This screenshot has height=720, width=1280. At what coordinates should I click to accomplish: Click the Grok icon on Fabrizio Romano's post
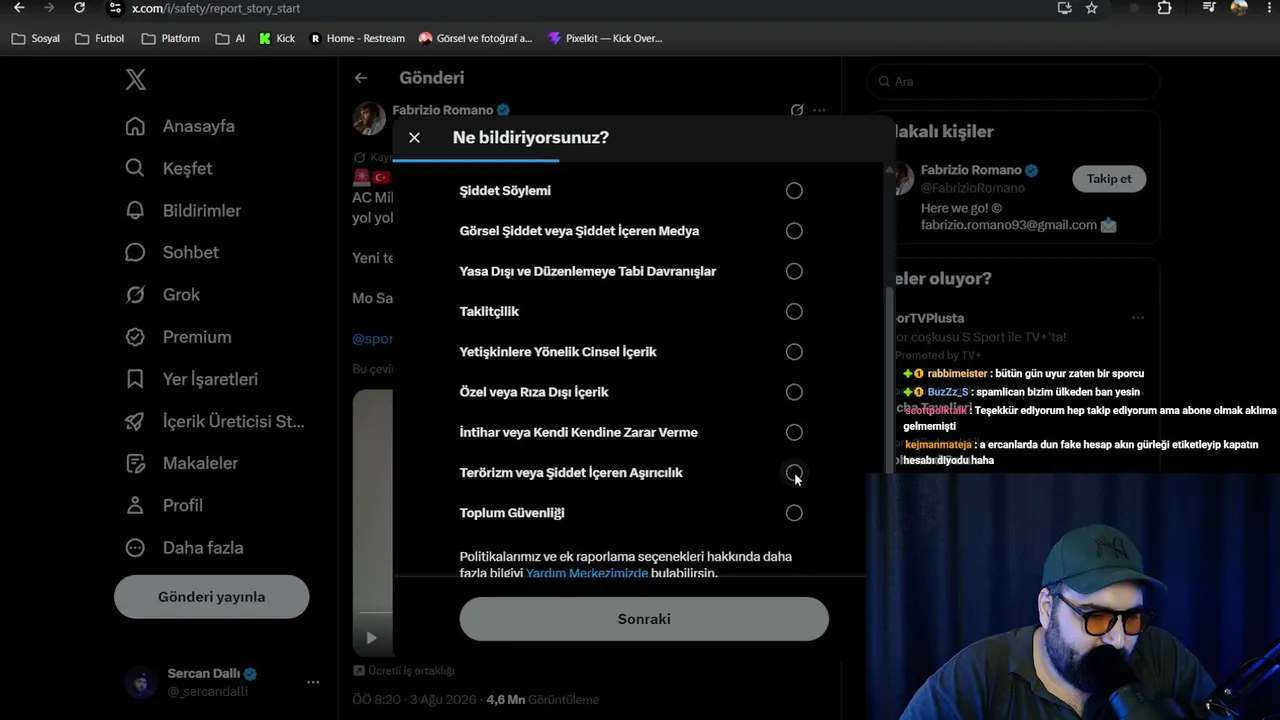pos(797,110)
